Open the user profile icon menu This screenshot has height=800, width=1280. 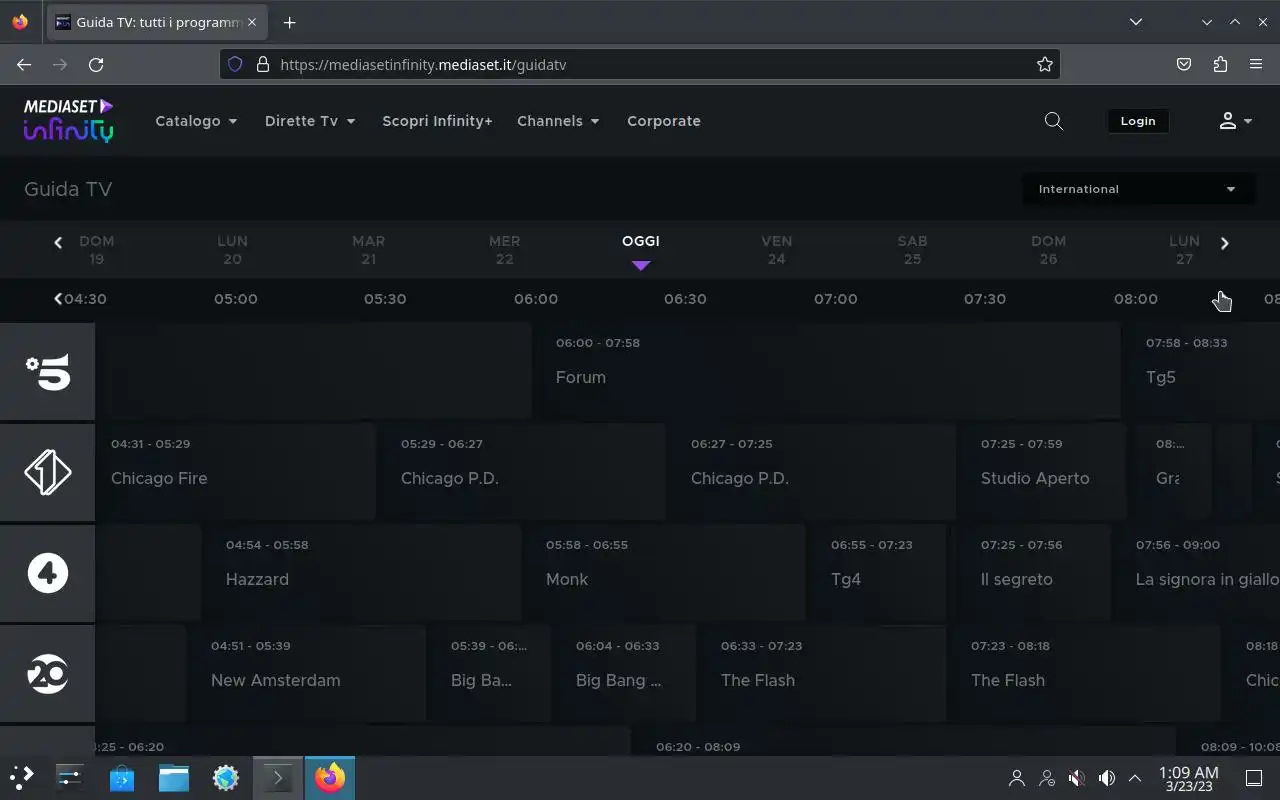click(1235, 121)
